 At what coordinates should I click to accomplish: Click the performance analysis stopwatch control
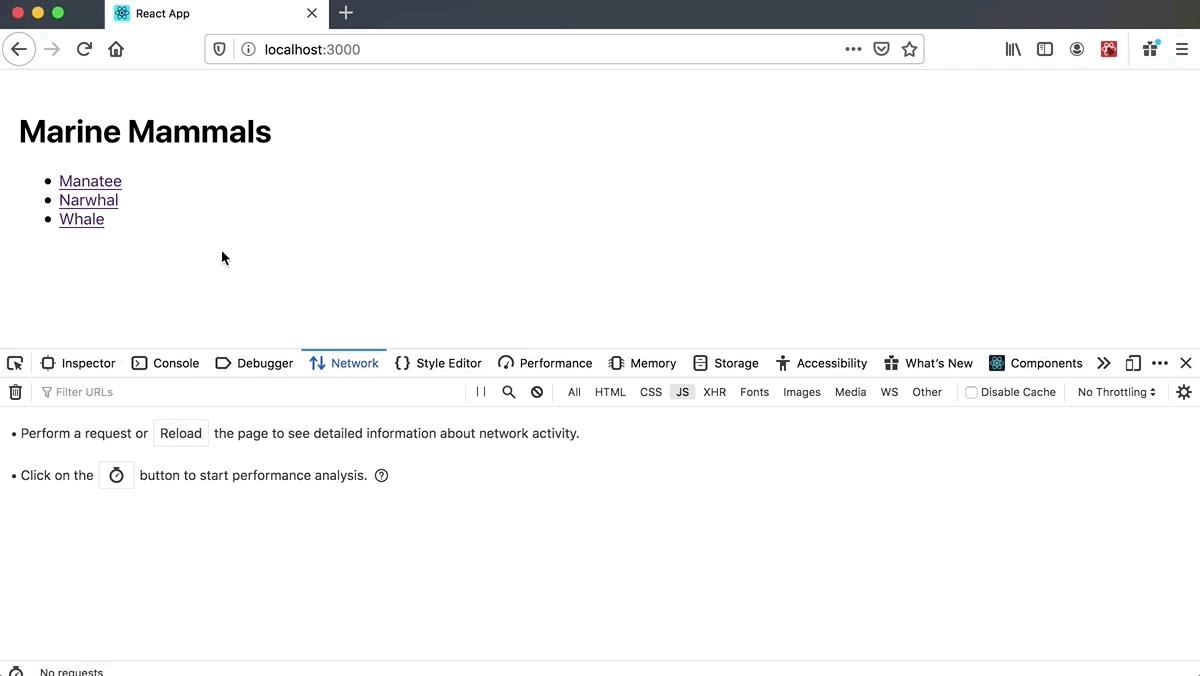[116, 474]
